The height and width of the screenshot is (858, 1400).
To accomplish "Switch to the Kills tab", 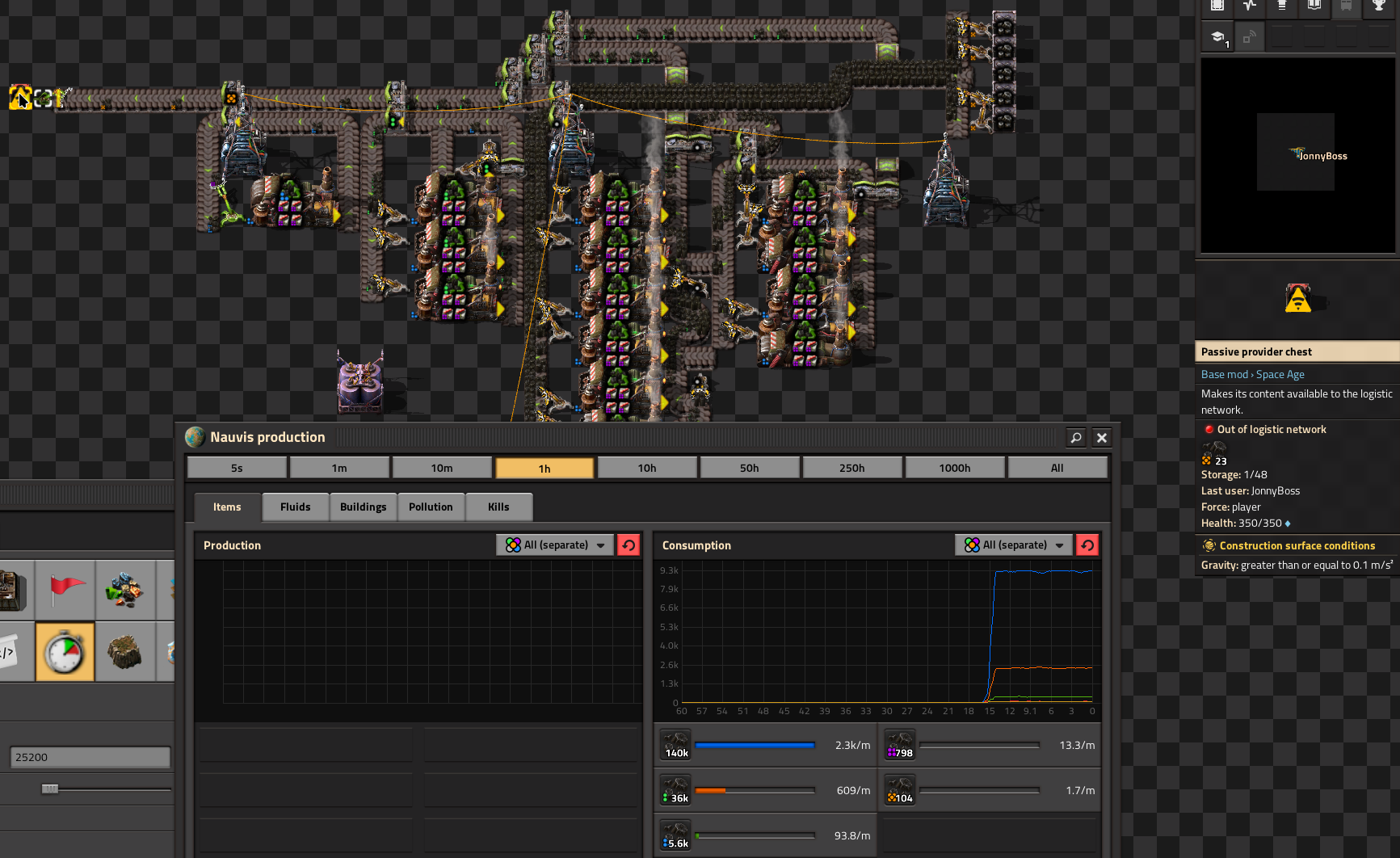I will click(499, 507).
